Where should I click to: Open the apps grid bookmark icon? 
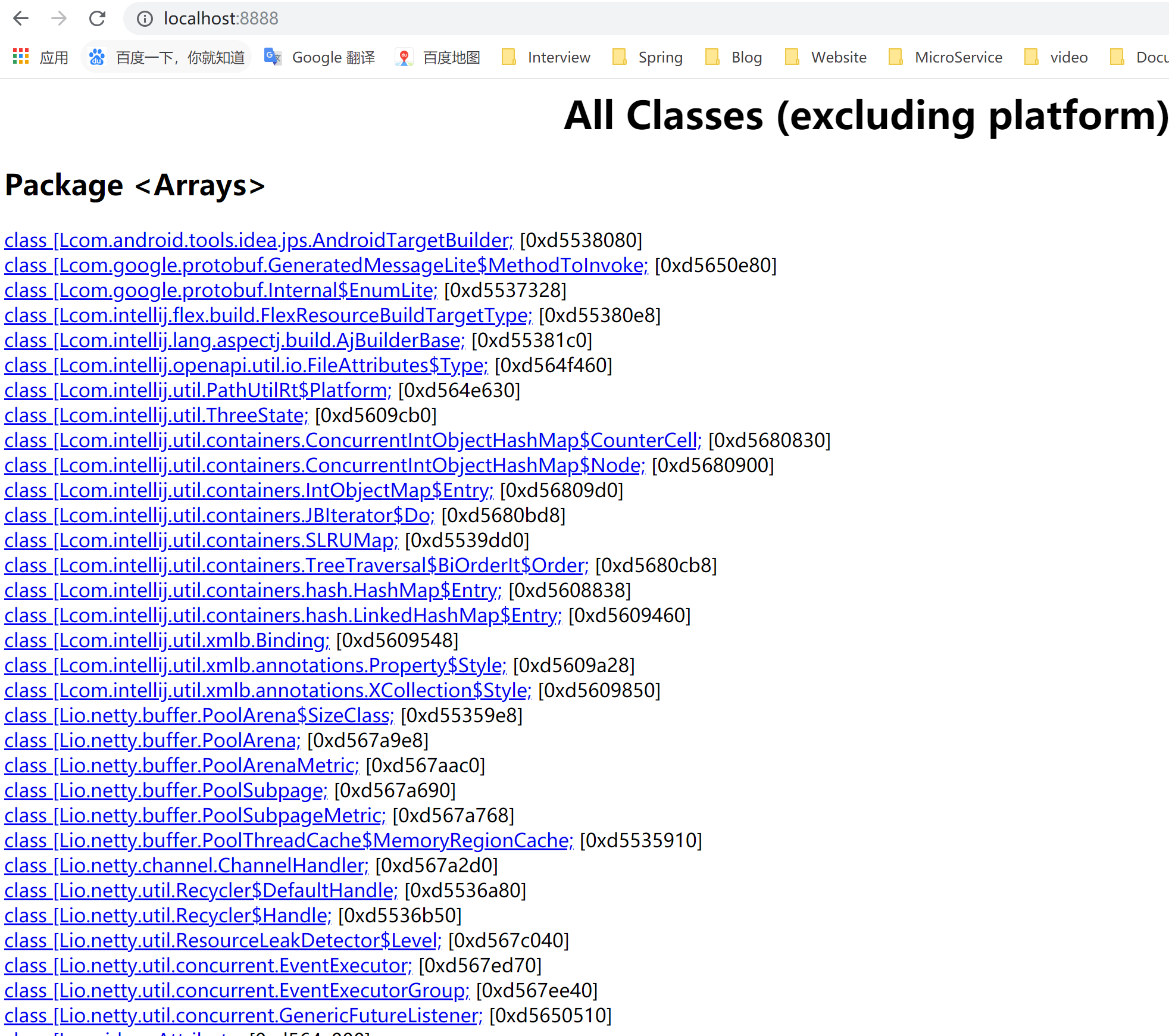click(x=21, y=57)
